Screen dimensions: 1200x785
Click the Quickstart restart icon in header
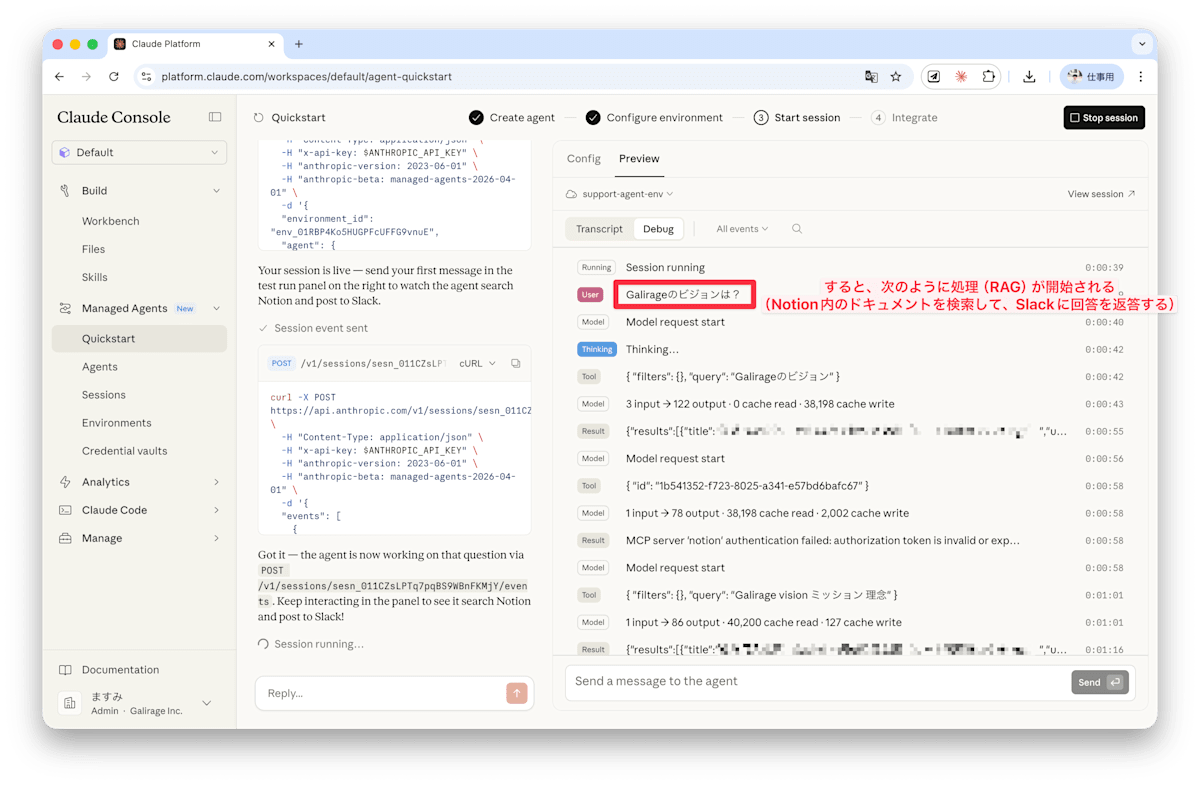click(x=259, y=117)
